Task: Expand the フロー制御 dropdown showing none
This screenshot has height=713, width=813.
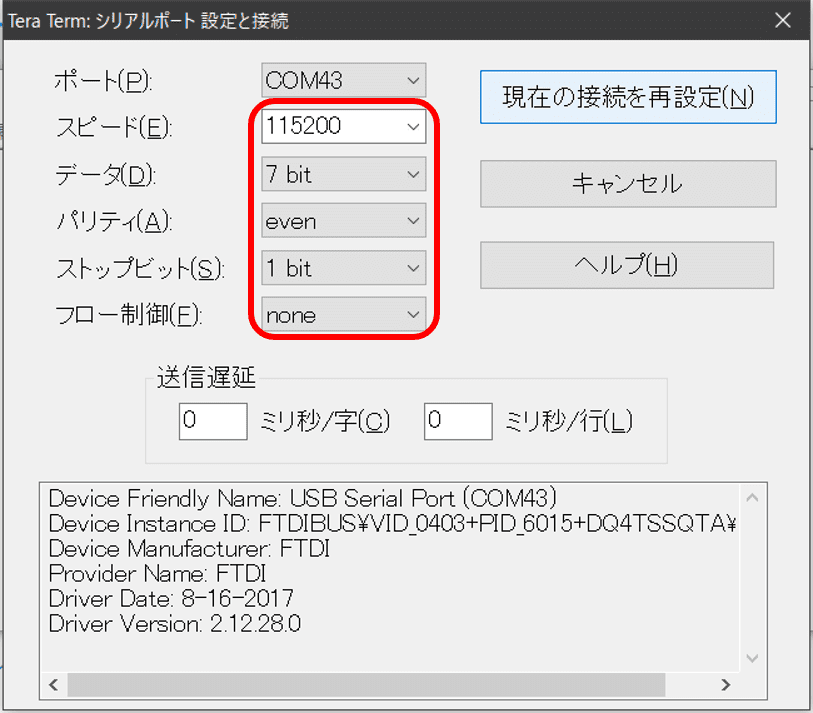Action: point(344,315)
